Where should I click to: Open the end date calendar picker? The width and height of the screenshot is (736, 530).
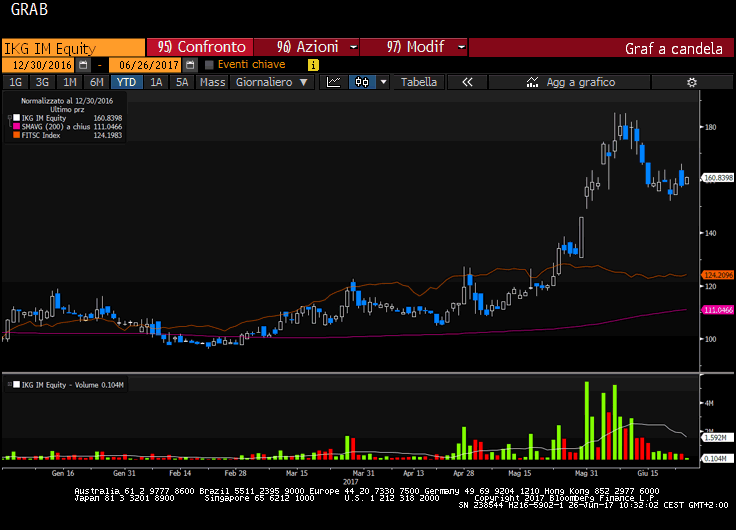[x=190, y=64]
